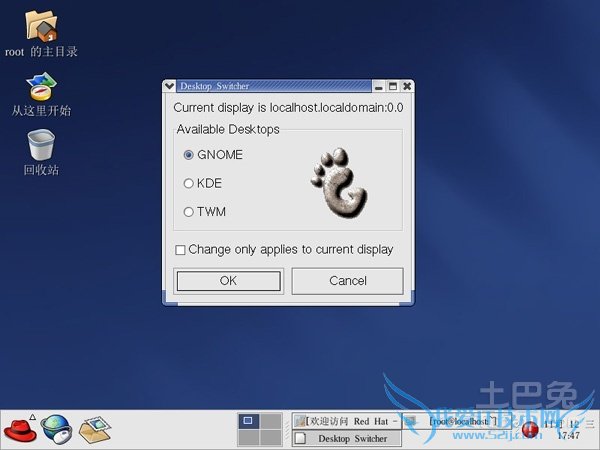Switch to the second workspace in pager
The image size is (600, 450).
[x=271, y=421]
